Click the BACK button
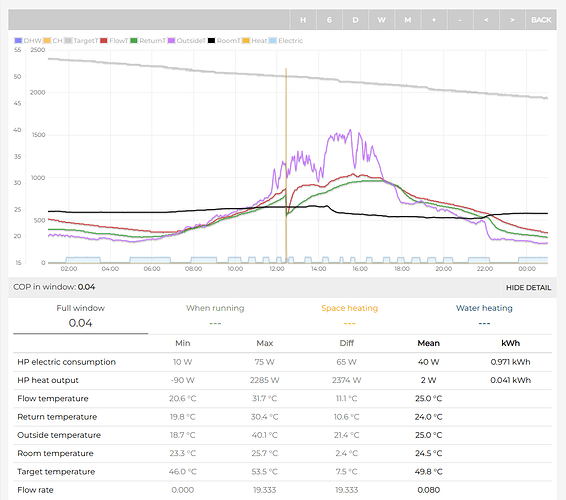This screenshot has width=566, height=500. click(541, 20)
